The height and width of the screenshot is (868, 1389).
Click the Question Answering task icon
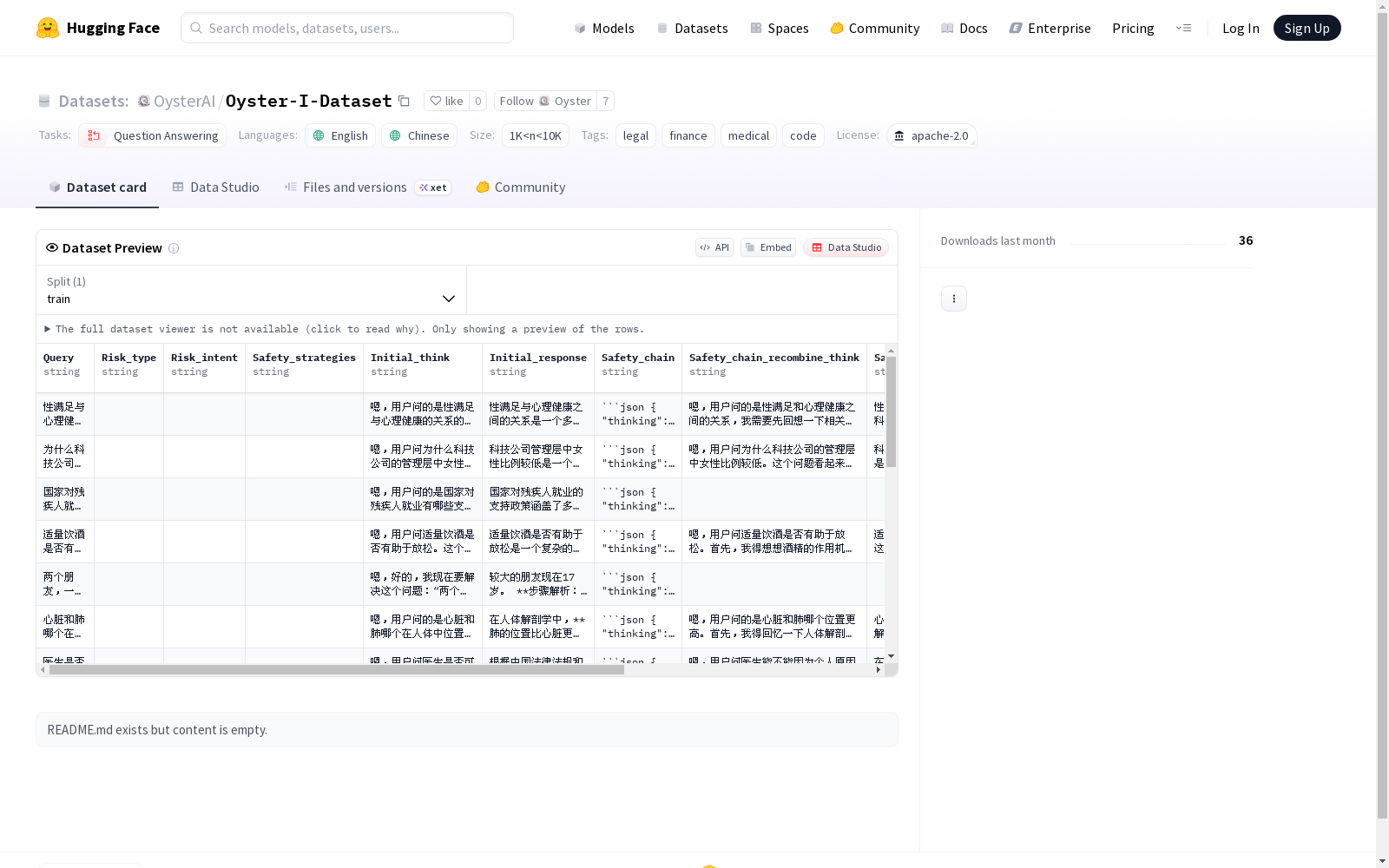coord(94,135)
